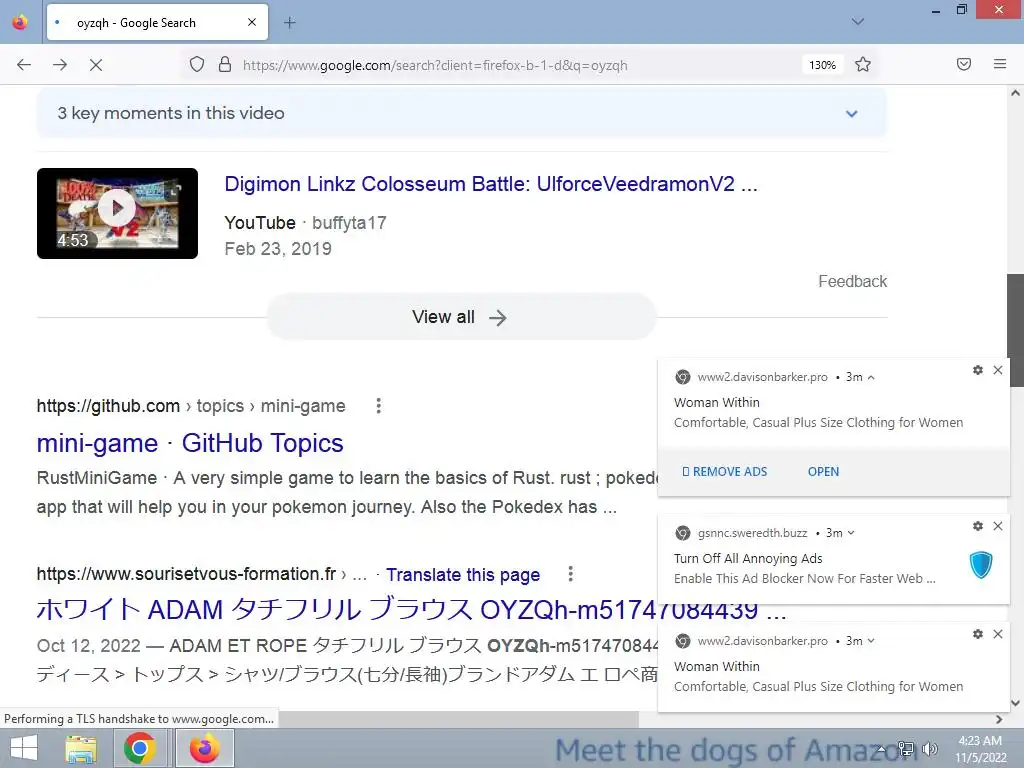Close the oyzqh Google Search tab
This screenshot has width=1024, height=768.
[x=252, y=22]
